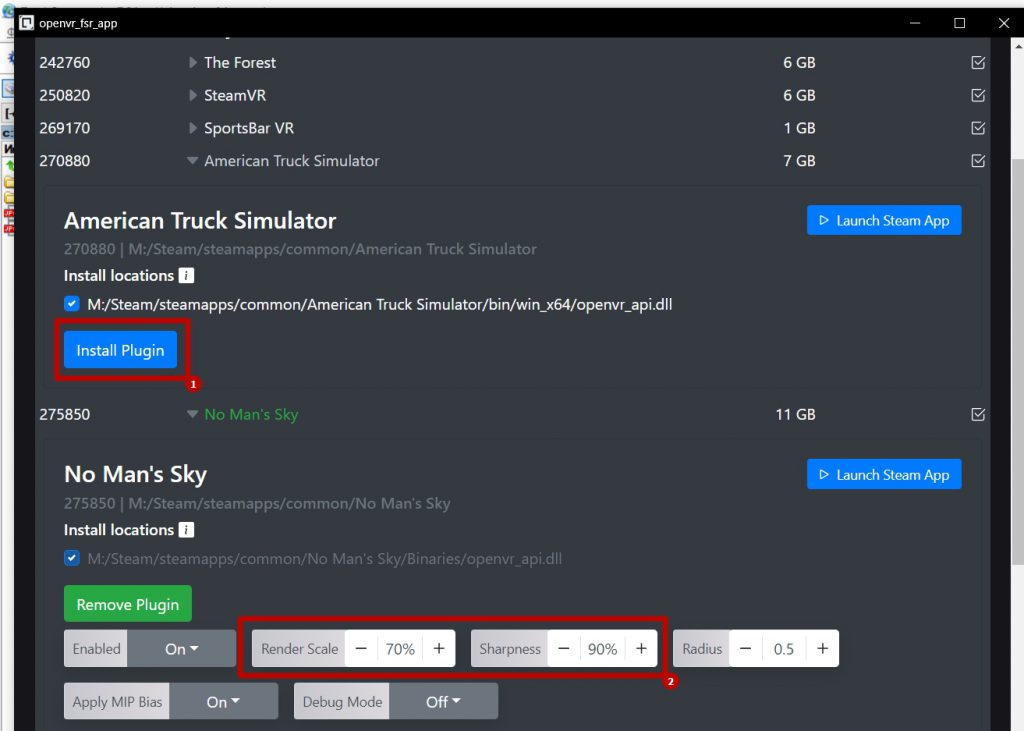1024x731 pixels.
Task: Launch Steam App for American Truck Simulator
Action: point(884,221)
